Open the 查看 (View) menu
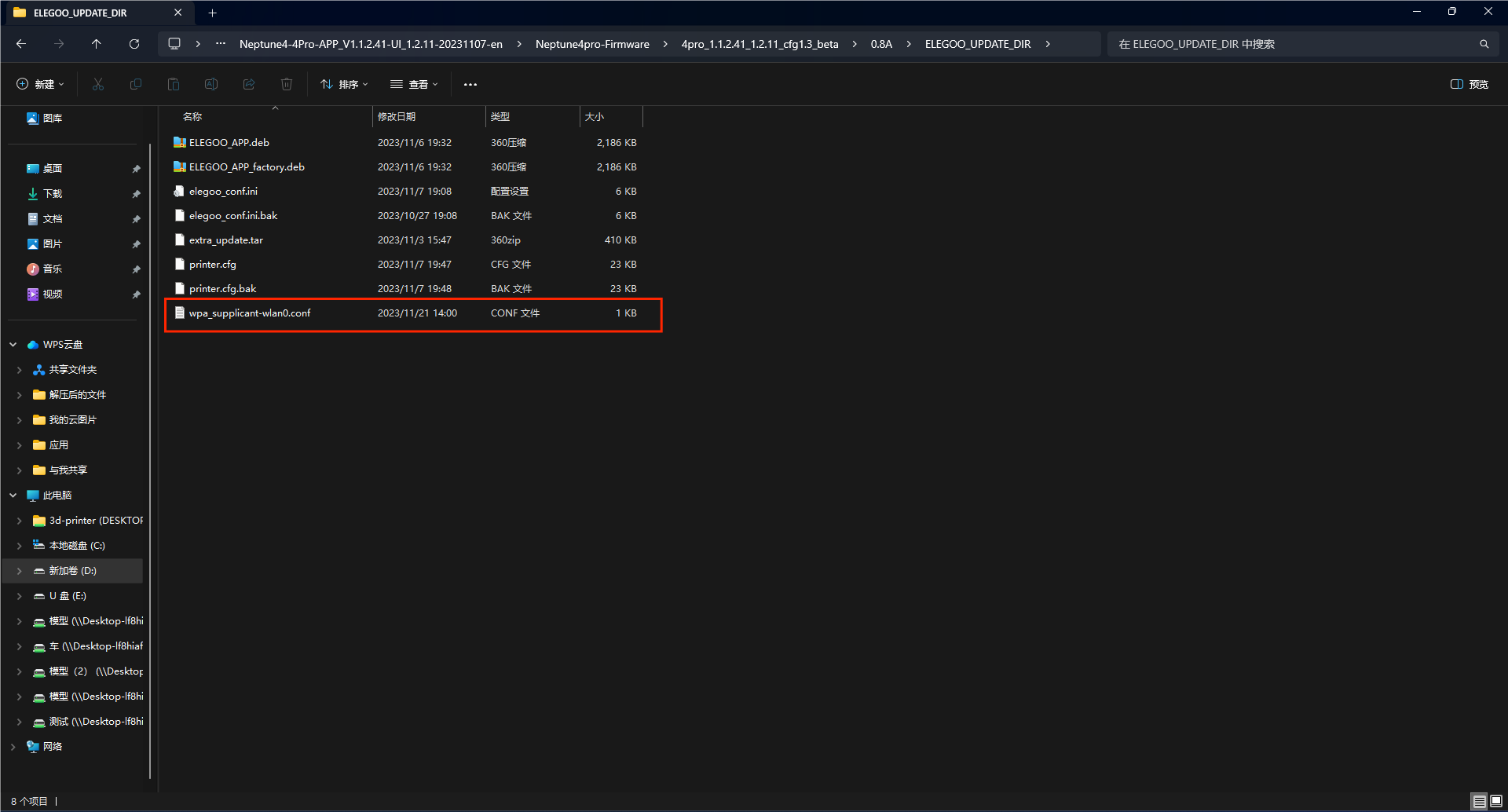The width and height of the screenshot is (1508, 812). [414, 84]
